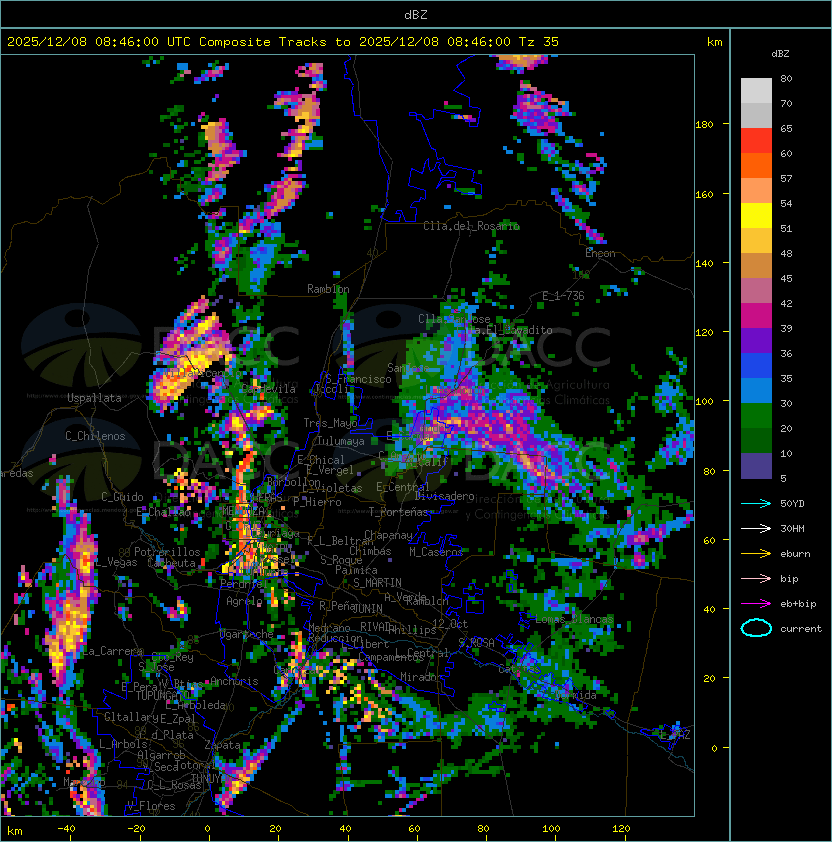Click the 'dBZ' heading above the color scale

[x=780, y=54]
